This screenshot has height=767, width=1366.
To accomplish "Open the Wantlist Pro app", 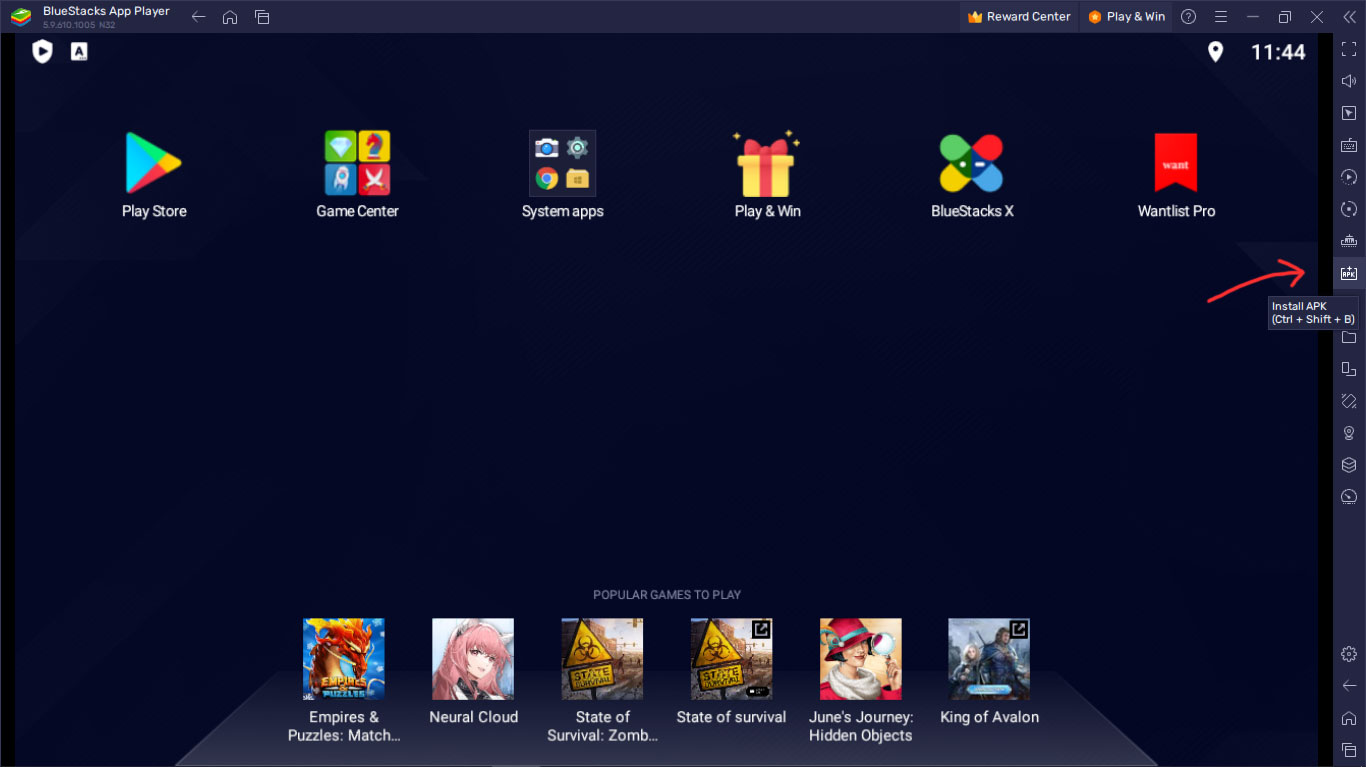I will (x=1176, y=163).
